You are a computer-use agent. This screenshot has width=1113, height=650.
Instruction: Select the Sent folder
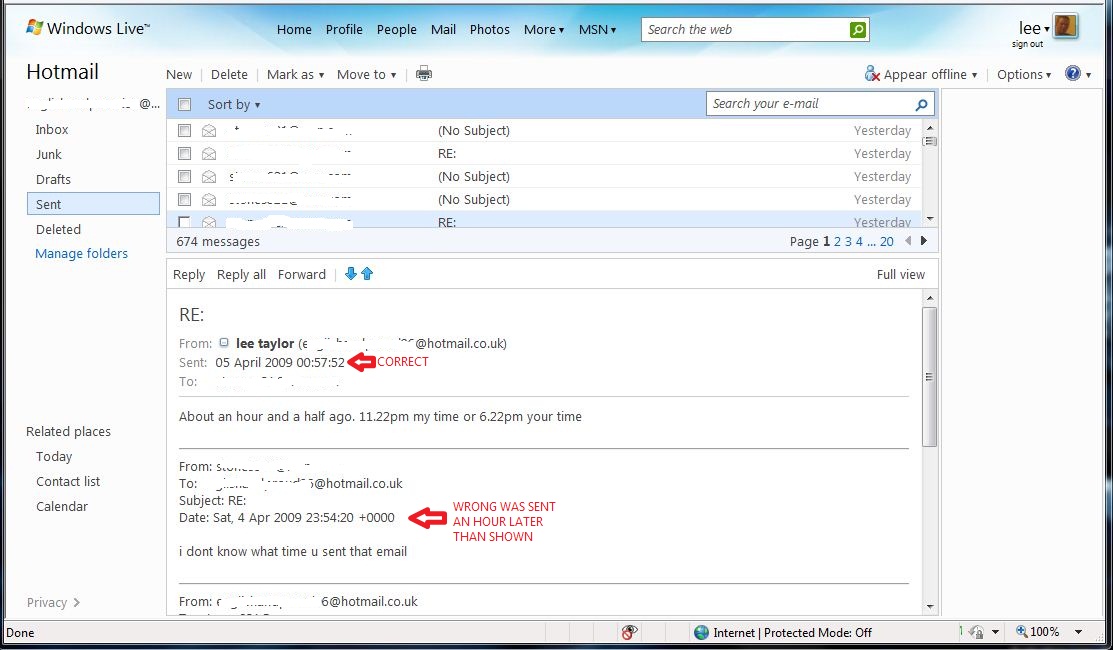[x=93, y=204]
